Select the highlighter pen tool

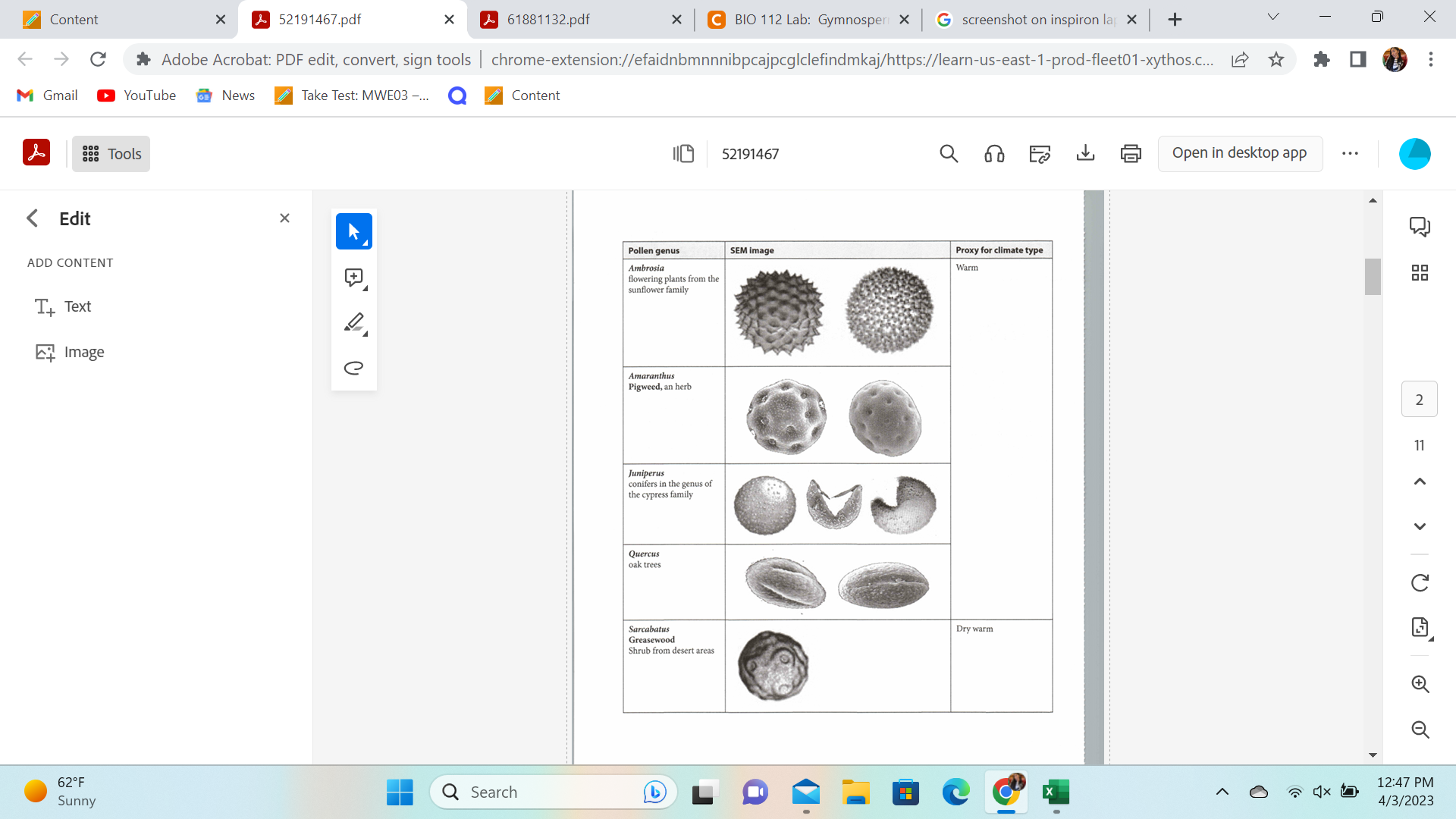(353, 322)
